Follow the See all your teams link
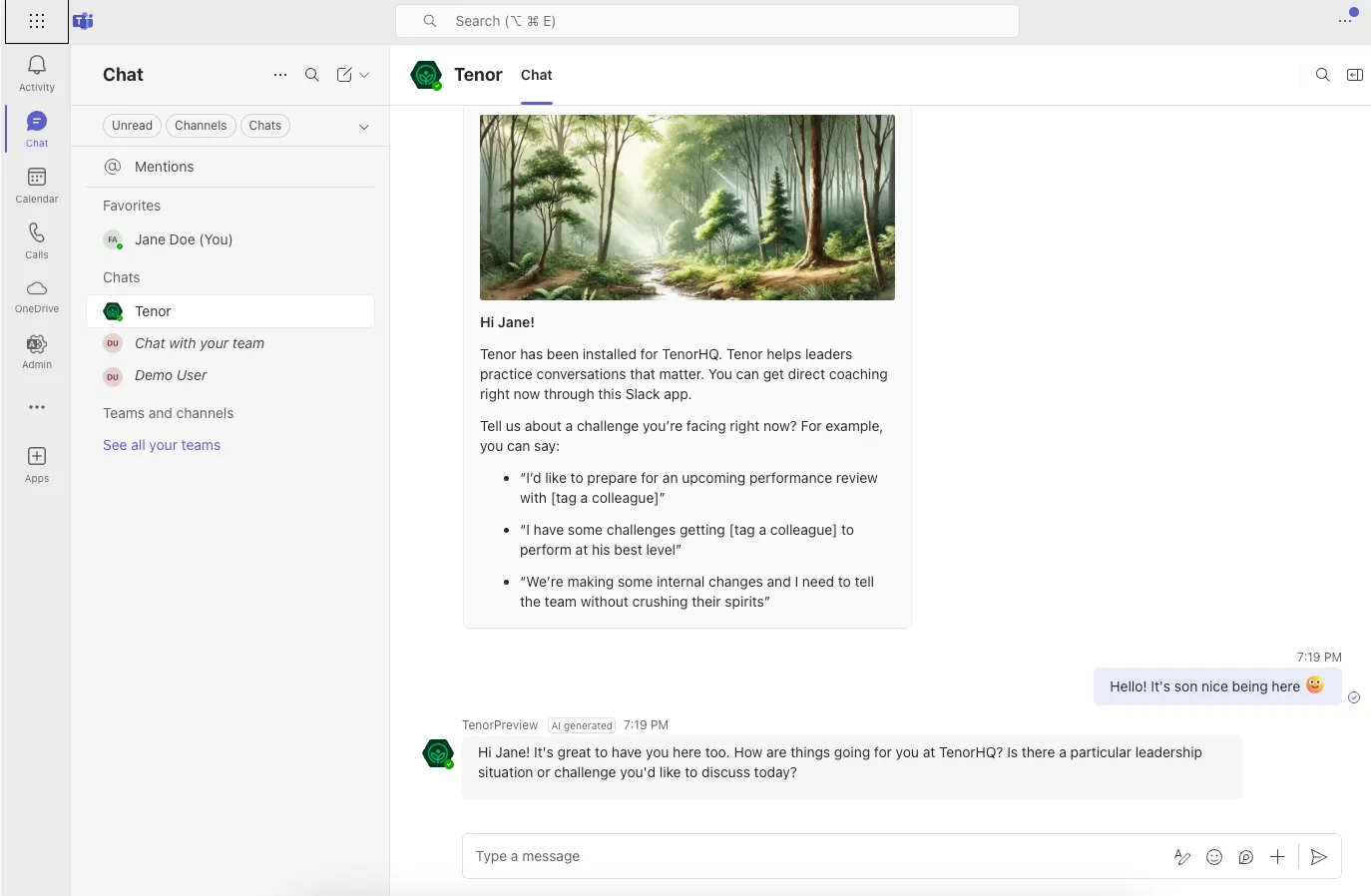Viewport: 1371px width, 896px height. pyautogui.click(x=162, y=445)
